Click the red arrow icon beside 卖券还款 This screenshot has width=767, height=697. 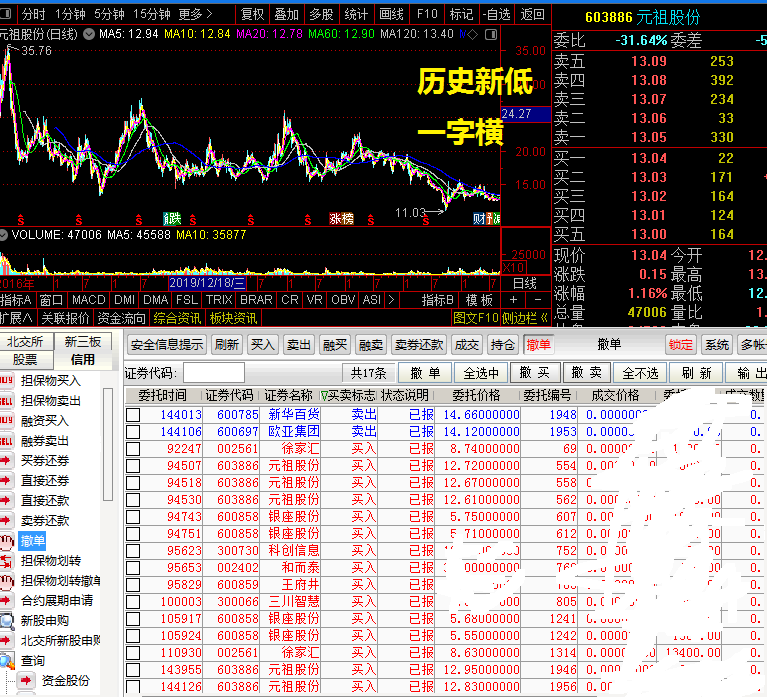click(6, 520)
